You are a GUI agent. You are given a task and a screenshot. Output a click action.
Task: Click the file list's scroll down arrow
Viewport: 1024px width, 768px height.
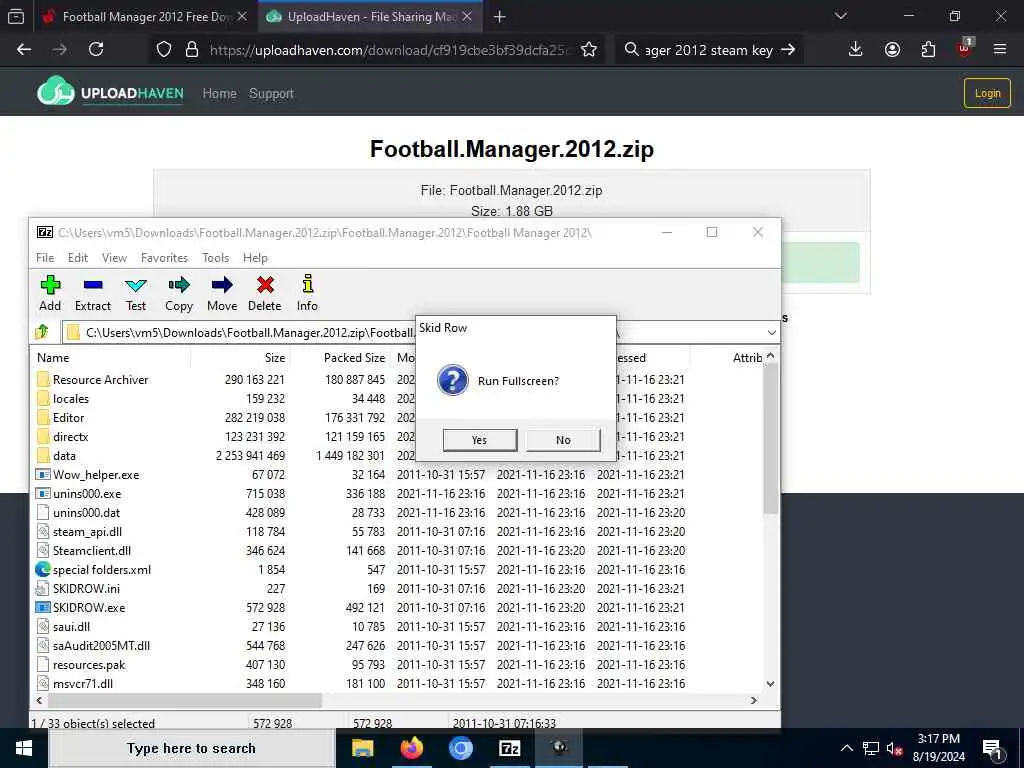tap(771, 684)
